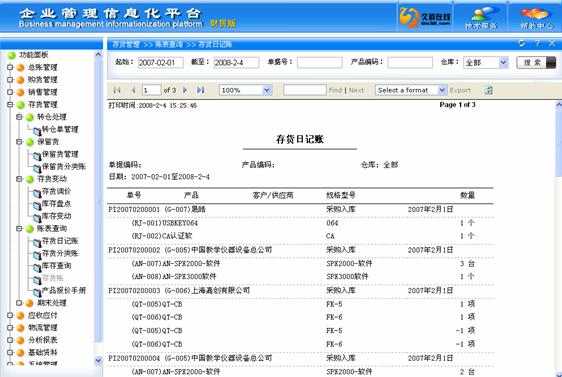Viewport: 562px width, 377px height.
Task: Open the 技术服务 icon in the header
Action: click(x=480, y=17)
